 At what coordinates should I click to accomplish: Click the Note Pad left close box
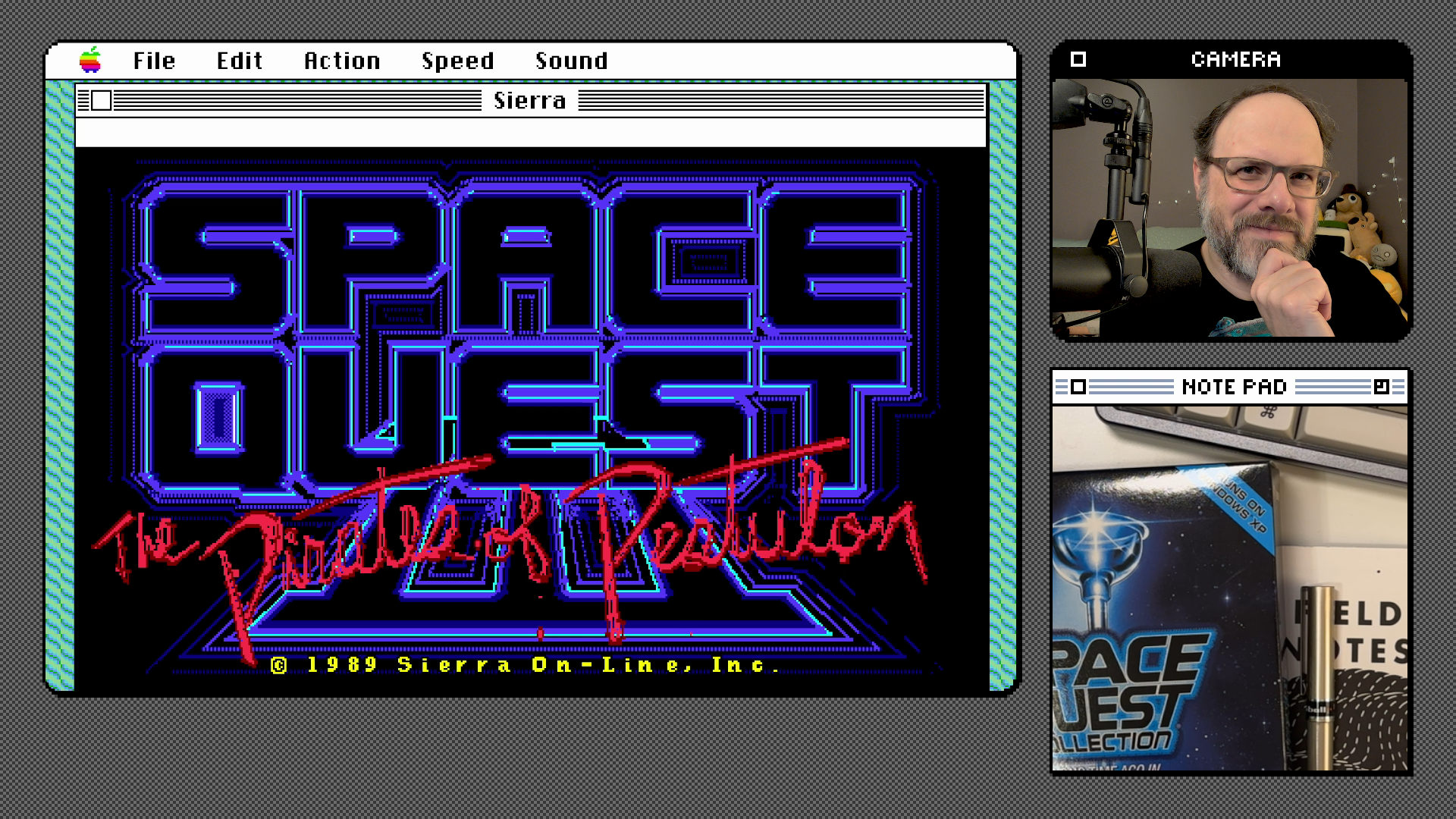point(1078,388)
